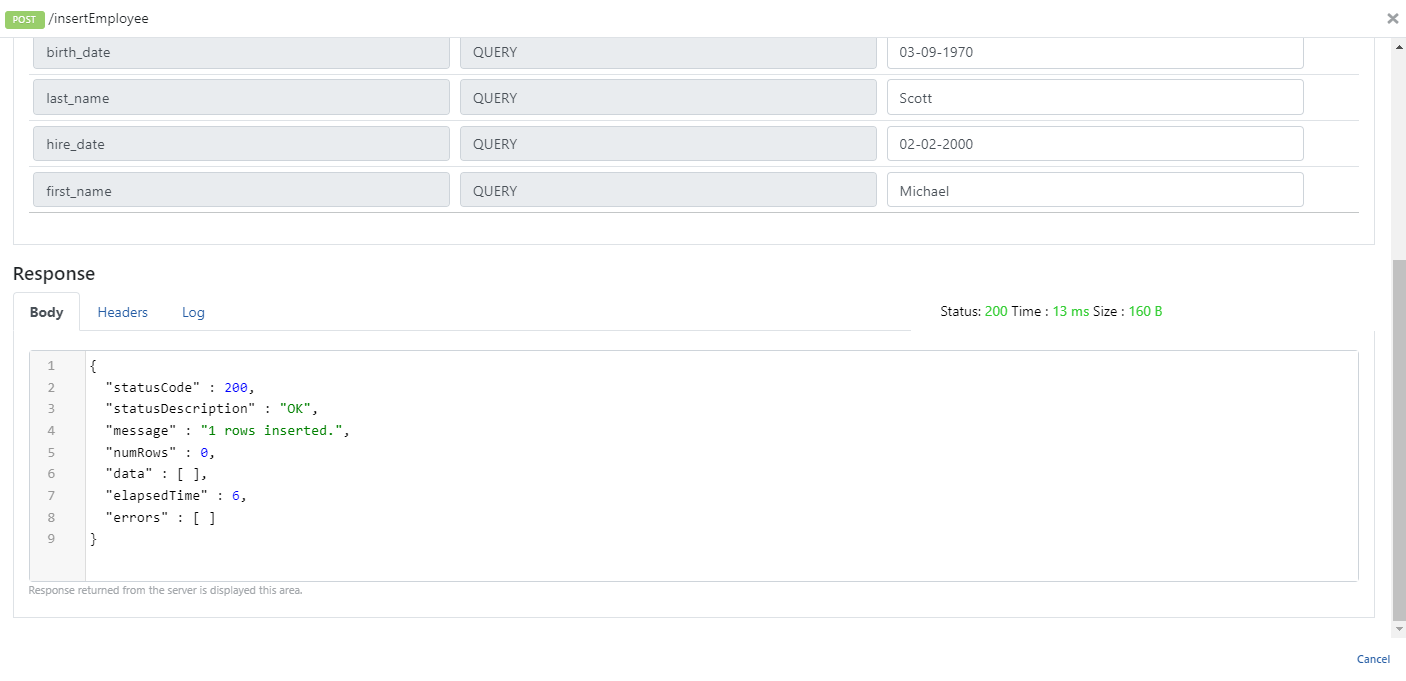
Task: Click the first_name parameter name box
Action: [241, 190]
